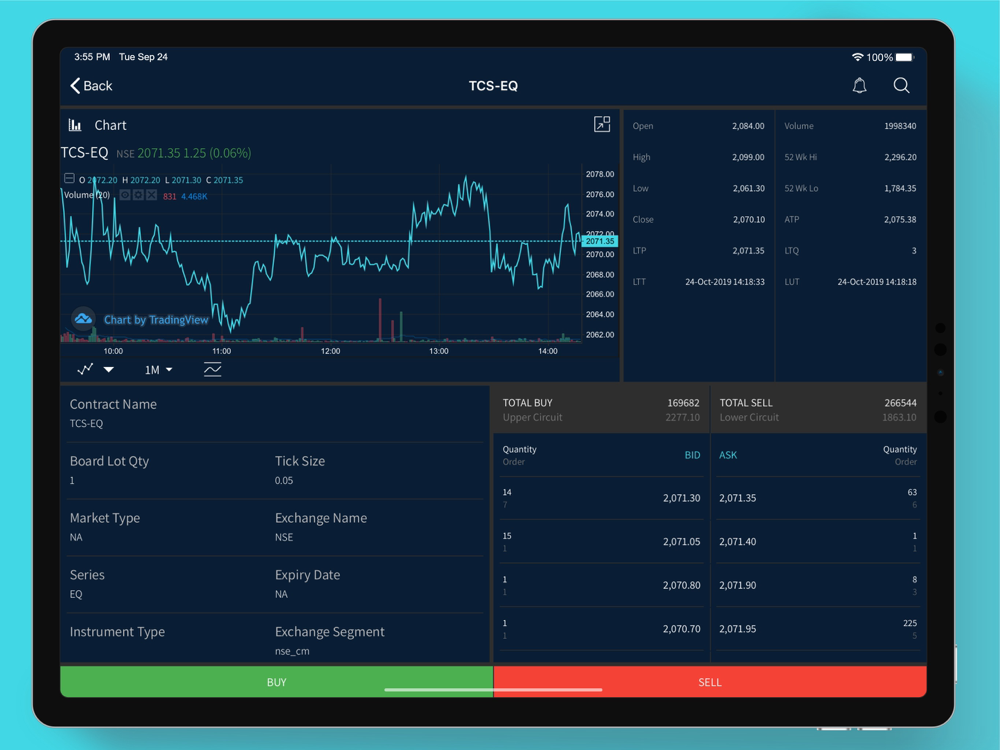Click the 52 Wk Hi value 2,296.20

point(901,157)
